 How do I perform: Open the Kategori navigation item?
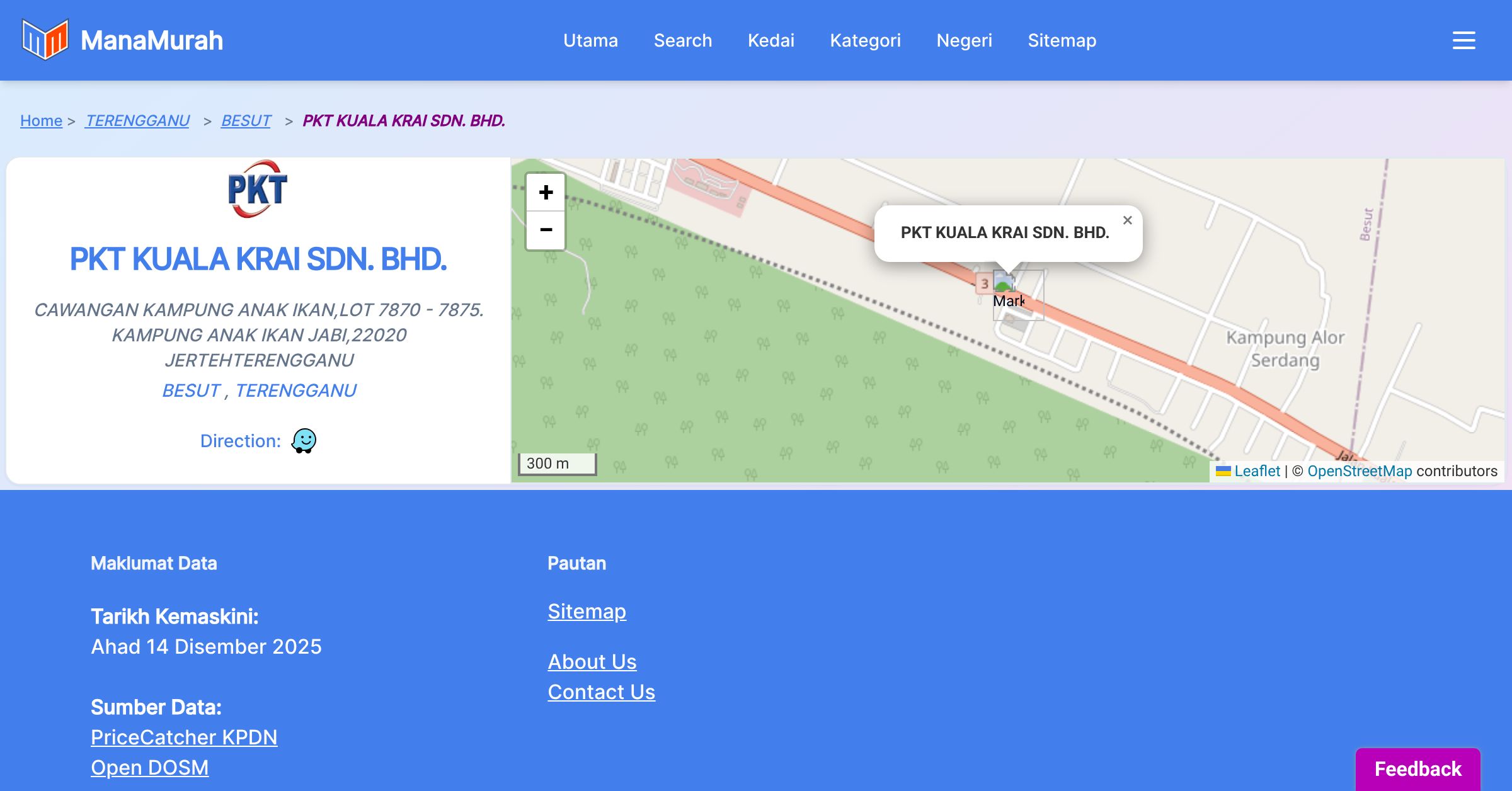pyautogui.click(x=865, y=40)
